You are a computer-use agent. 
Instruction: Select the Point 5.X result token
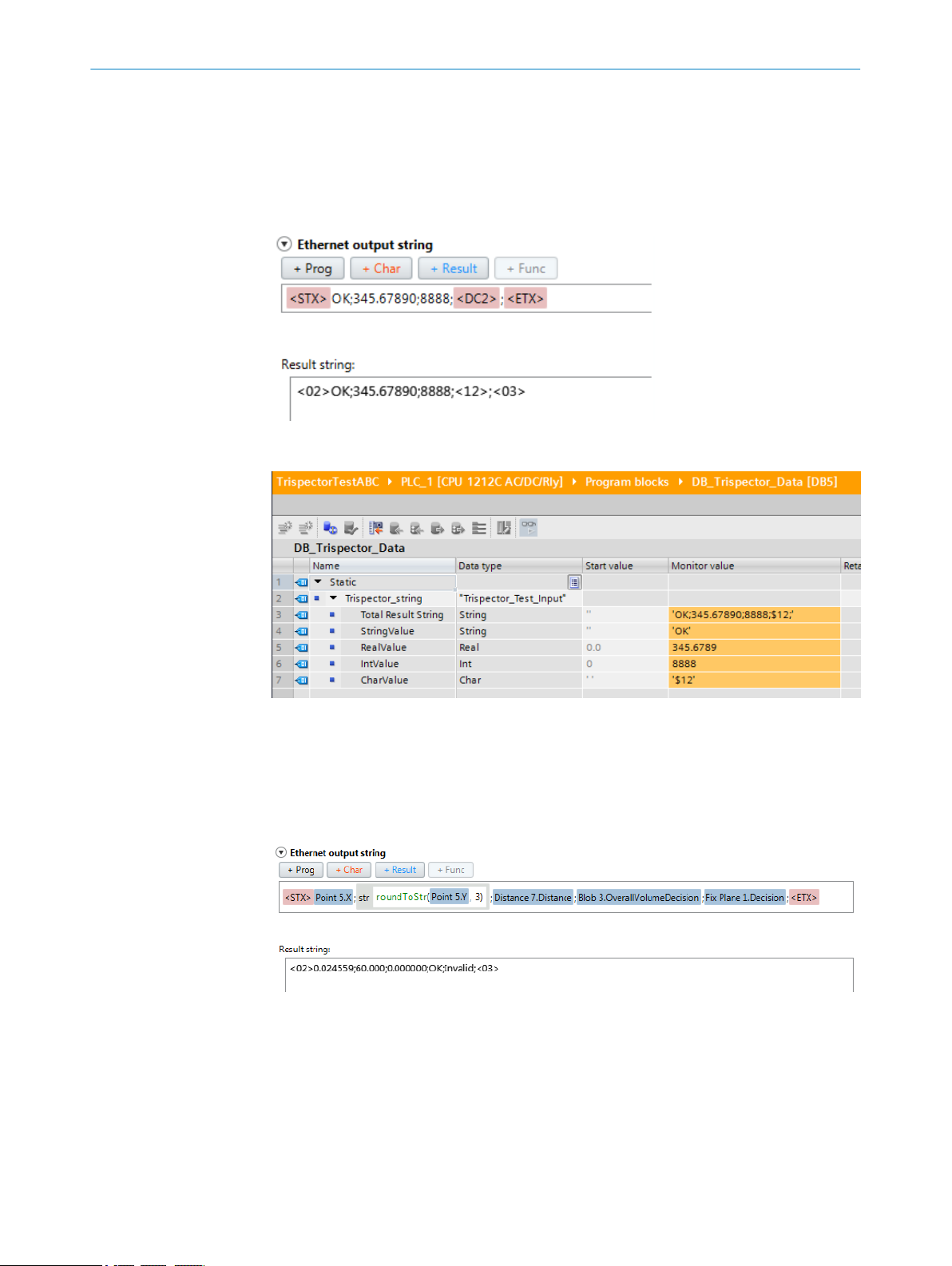pyautogui.click(x=333, y=897)
